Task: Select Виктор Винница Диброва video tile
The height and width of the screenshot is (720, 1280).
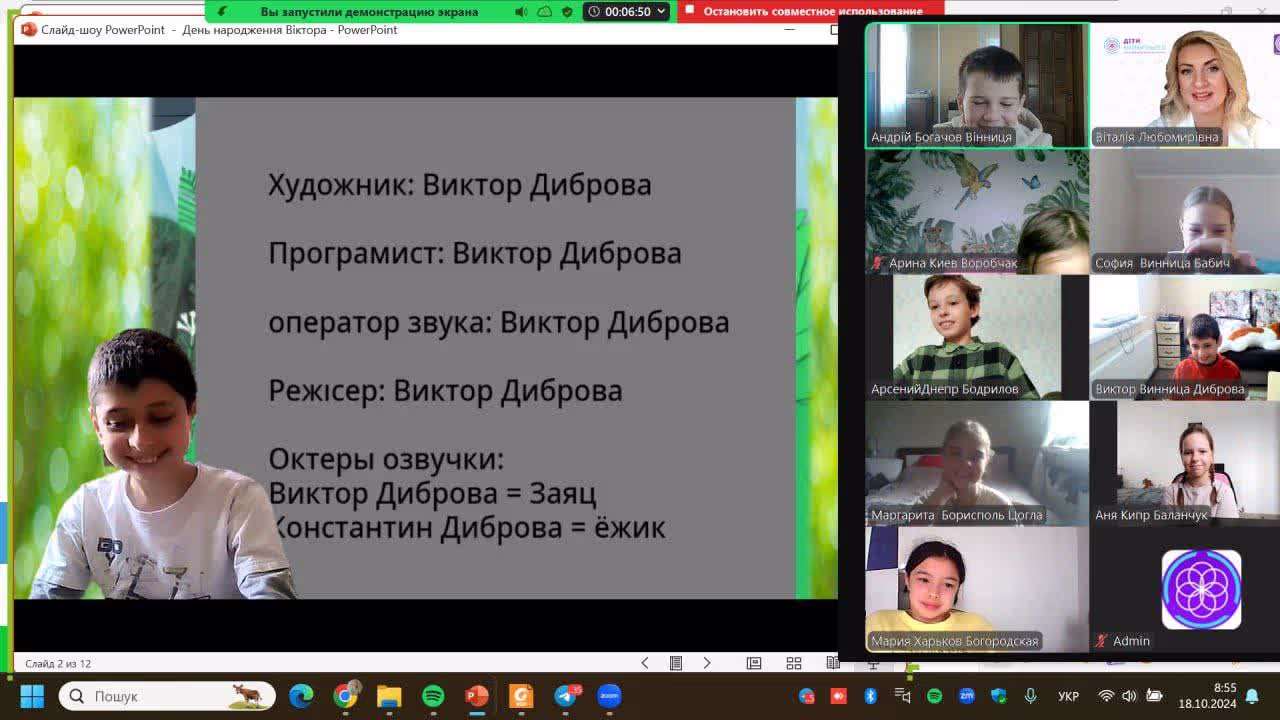Action: click(1185, 338)
